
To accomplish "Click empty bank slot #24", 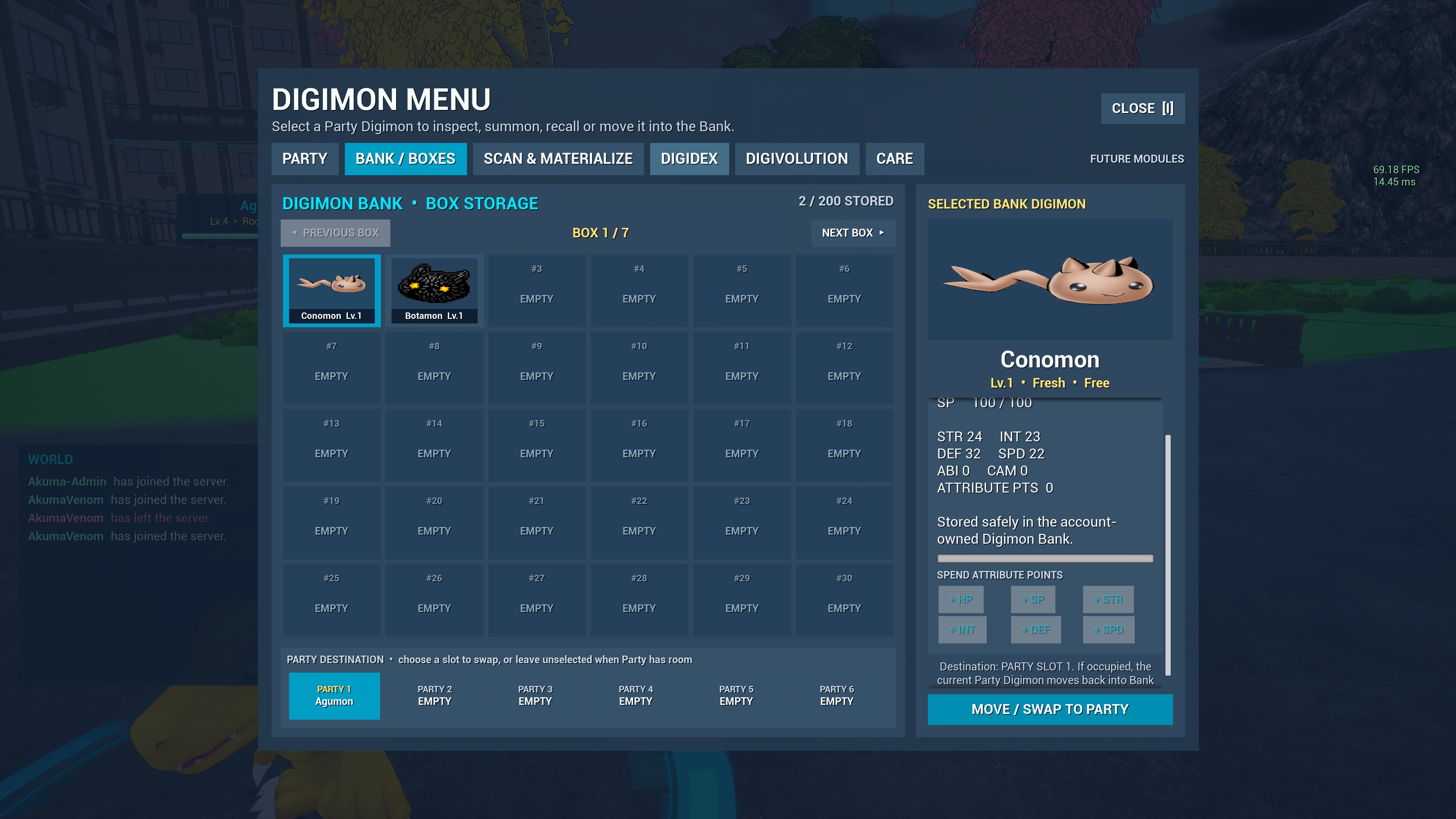I will [844, 522].
